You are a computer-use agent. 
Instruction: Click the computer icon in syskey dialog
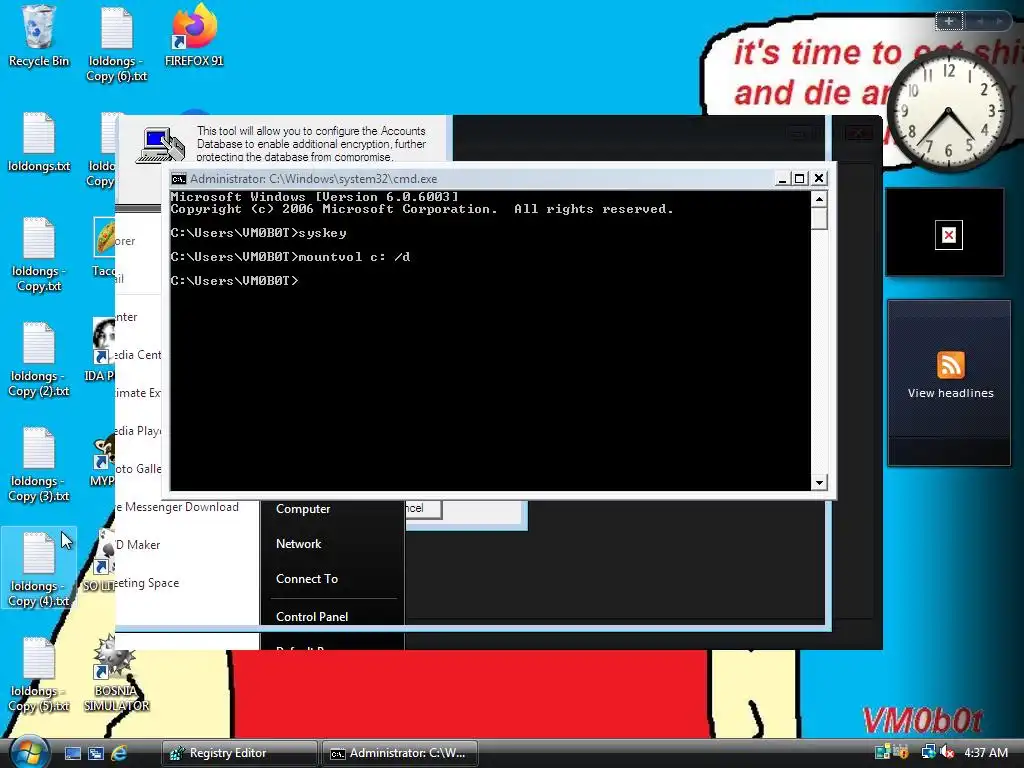click(x=160, y=145)
